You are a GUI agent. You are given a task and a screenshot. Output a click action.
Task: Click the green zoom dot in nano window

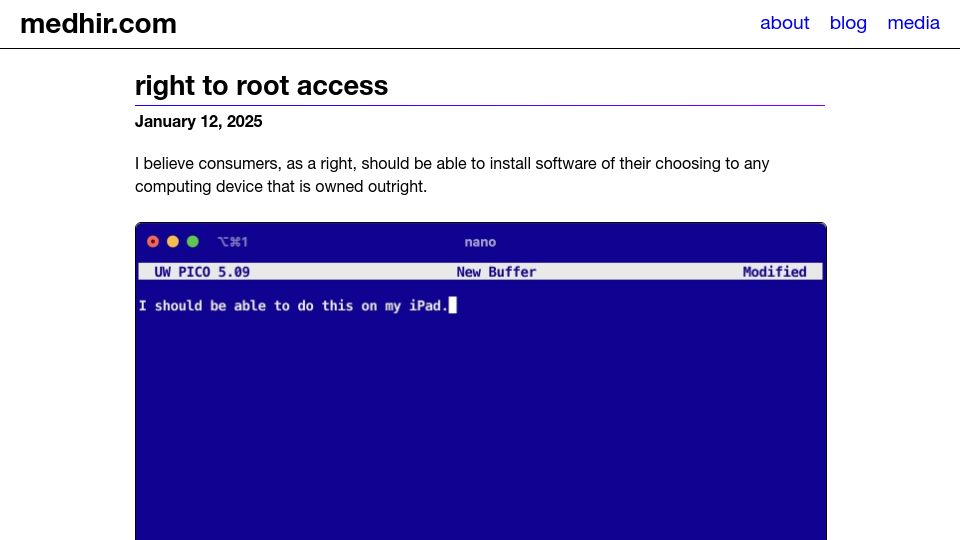coord(193,242)
